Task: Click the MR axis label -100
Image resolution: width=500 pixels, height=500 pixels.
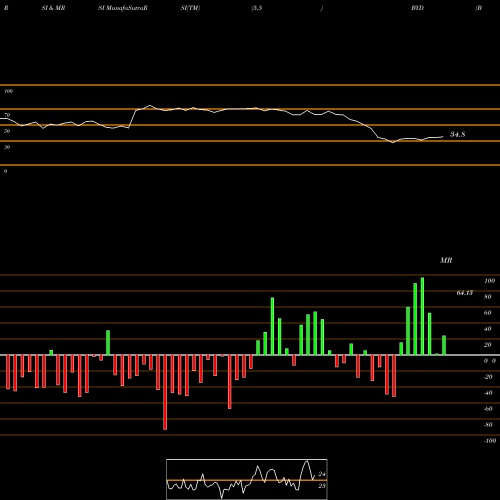Action: (x=489, y=441)
